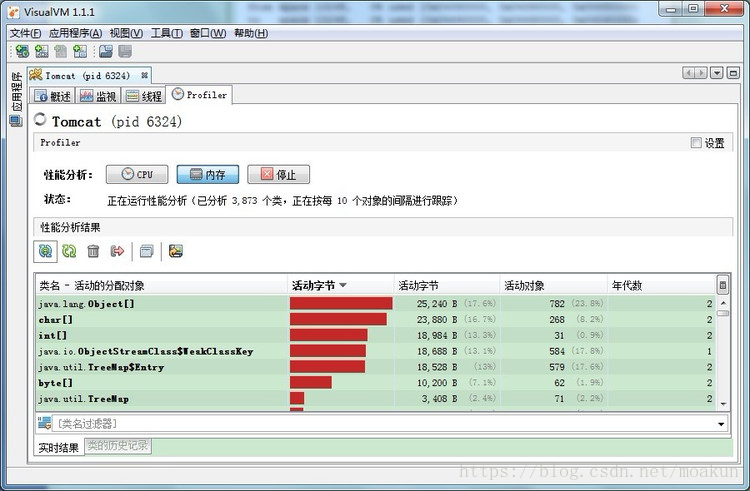Image resolution: width=750 pixels, height=491 pixels.
Task: Open the 窗口(W) menu
Action: point(208,33)
